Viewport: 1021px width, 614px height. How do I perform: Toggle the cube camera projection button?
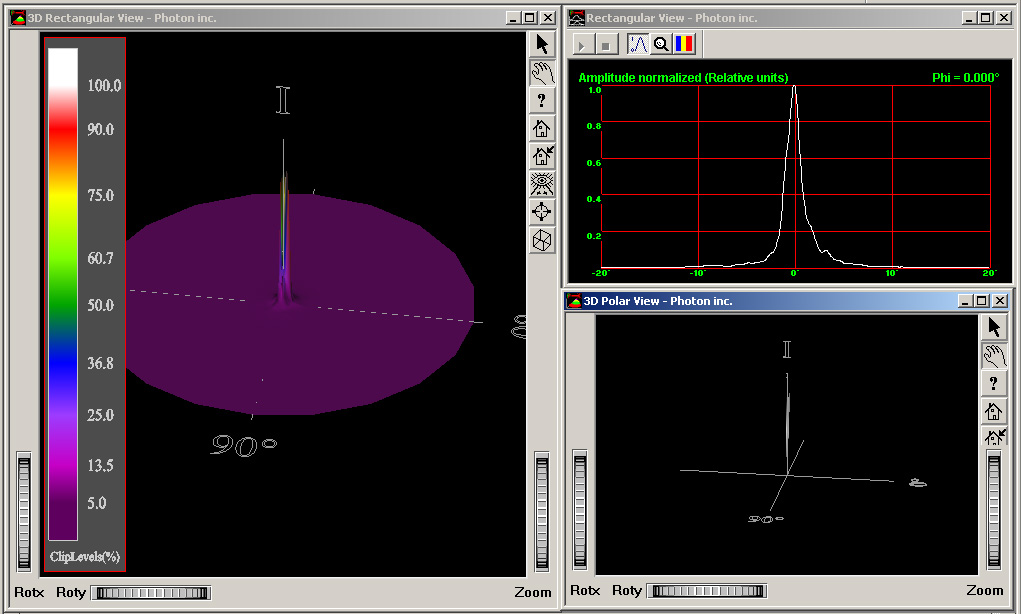click(542, 240)
